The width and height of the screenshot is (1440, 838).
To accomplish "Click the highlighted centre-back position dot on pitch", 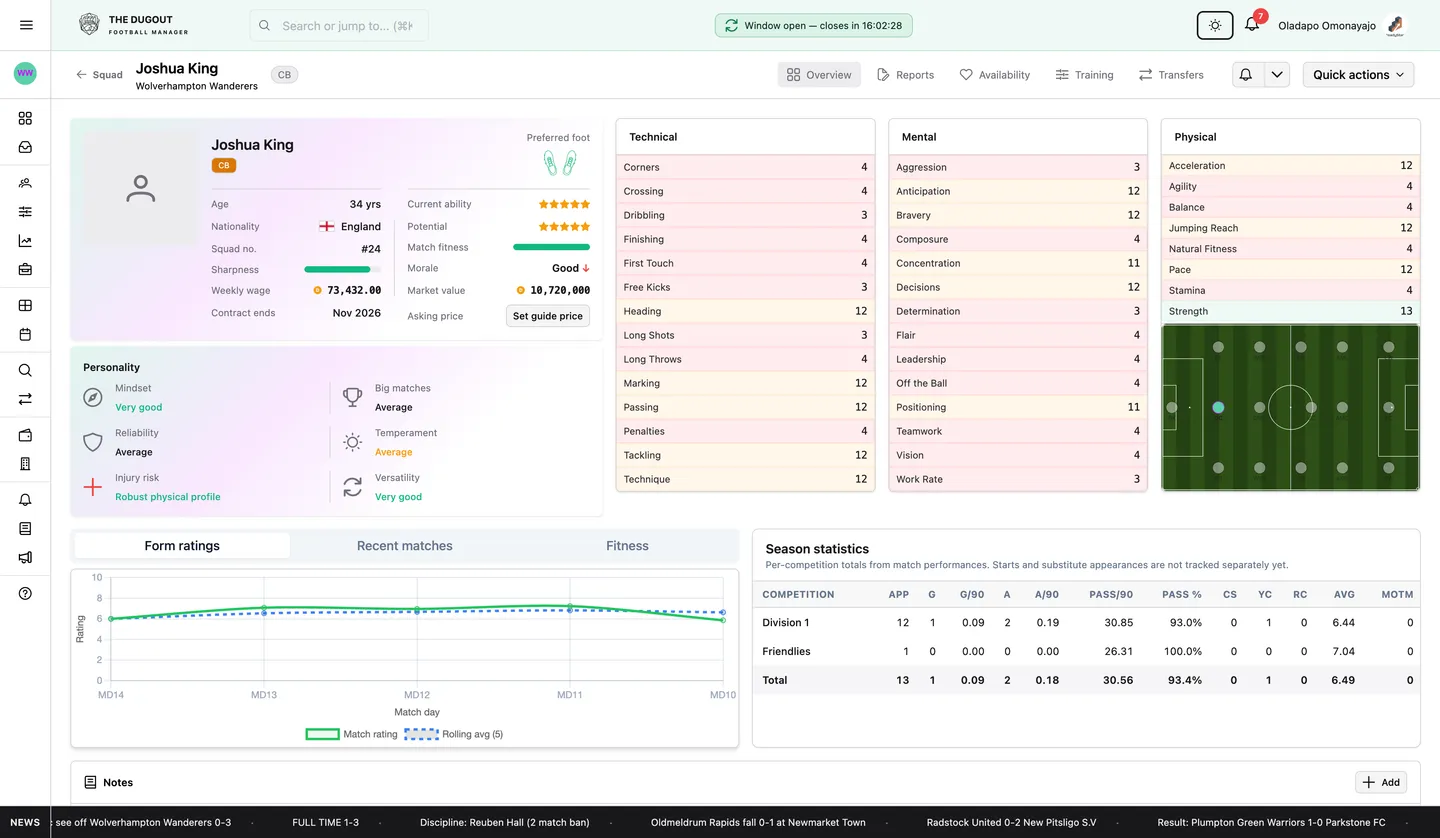I will point(1218,407).
